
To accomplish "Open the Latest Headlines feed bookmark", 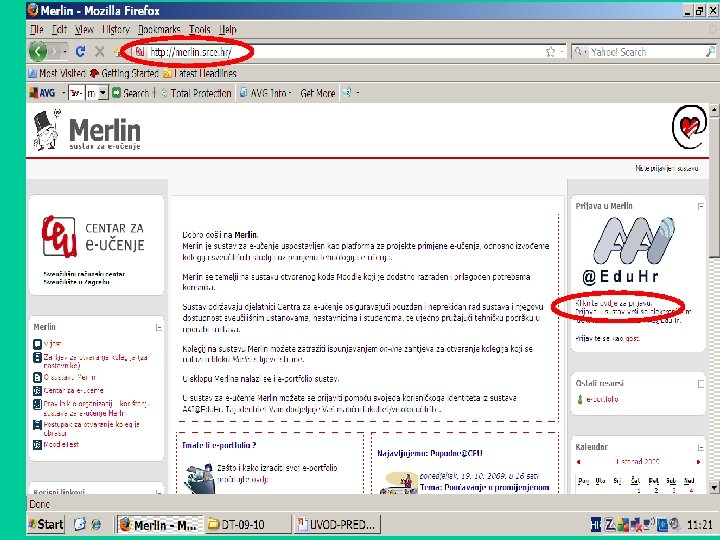I will pos(200,73).
